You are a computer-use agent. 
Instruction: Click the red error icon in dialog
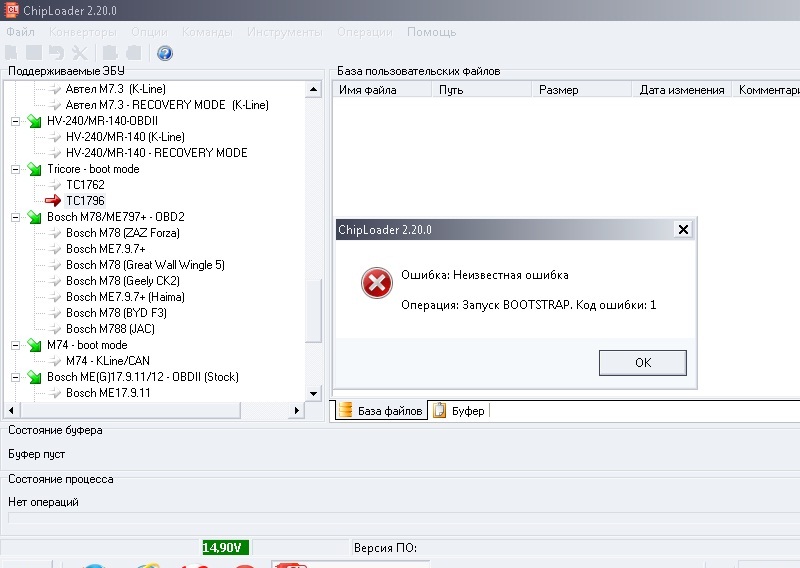[377, 285]
